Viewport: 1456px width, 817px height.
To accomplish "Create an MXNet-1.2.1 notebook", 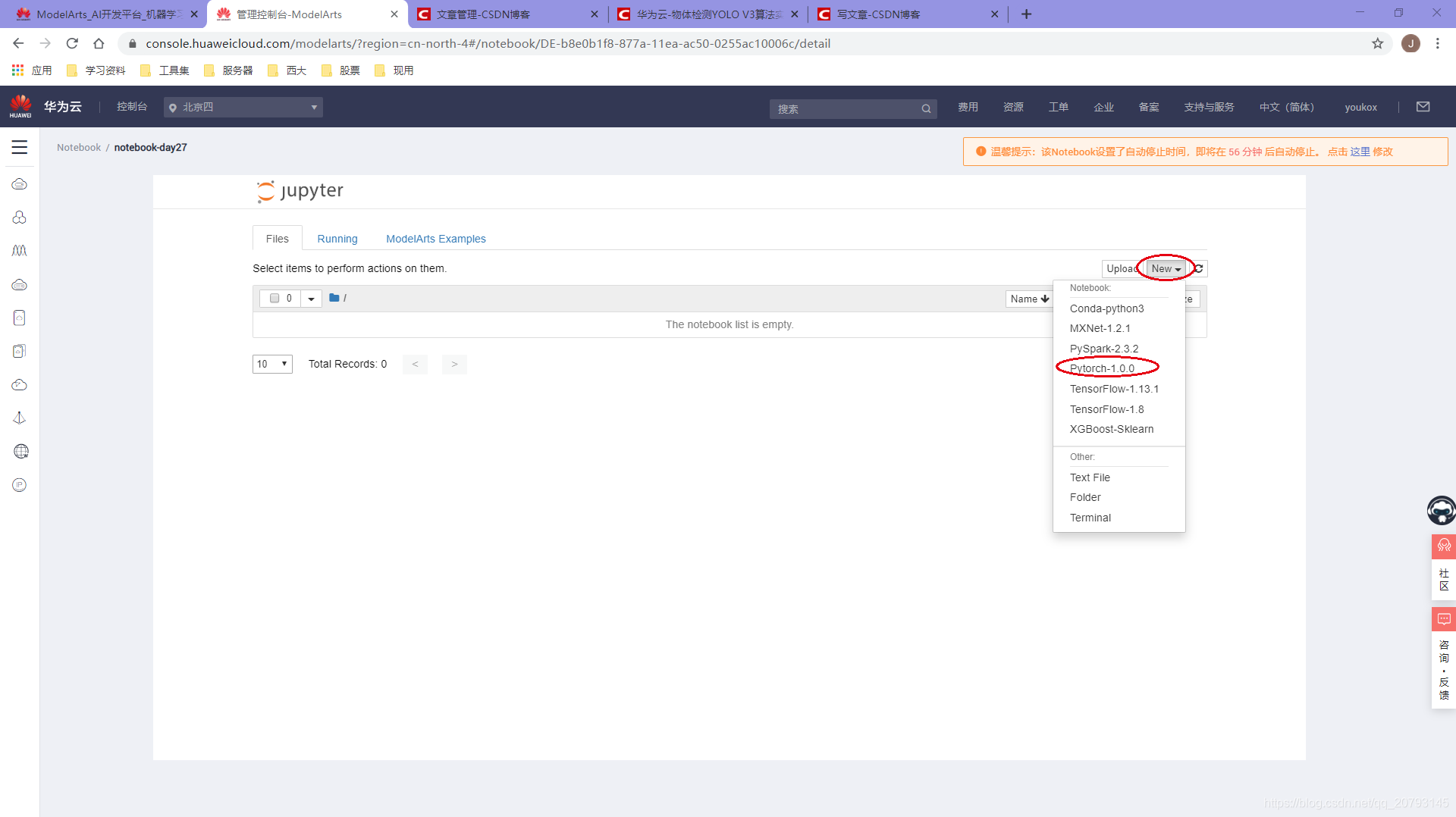I will point(1100,328).
